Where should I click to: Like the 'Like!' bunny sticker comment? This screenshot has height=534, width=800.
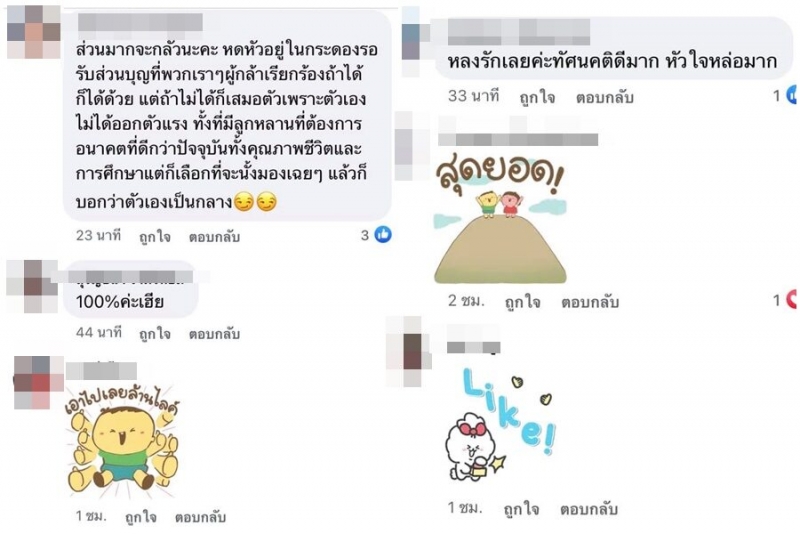tap(521, 509)
